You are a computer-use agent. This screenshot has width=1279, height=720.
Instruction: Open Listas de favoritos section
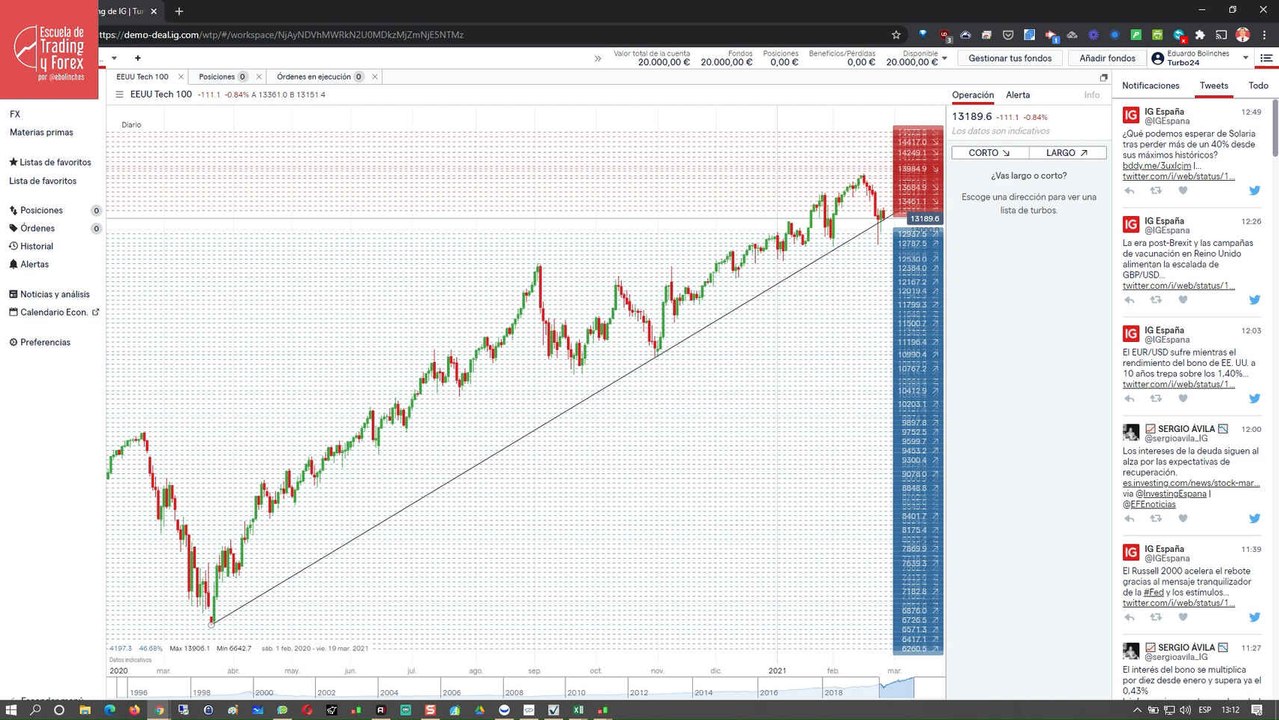(x=50, y=162)
